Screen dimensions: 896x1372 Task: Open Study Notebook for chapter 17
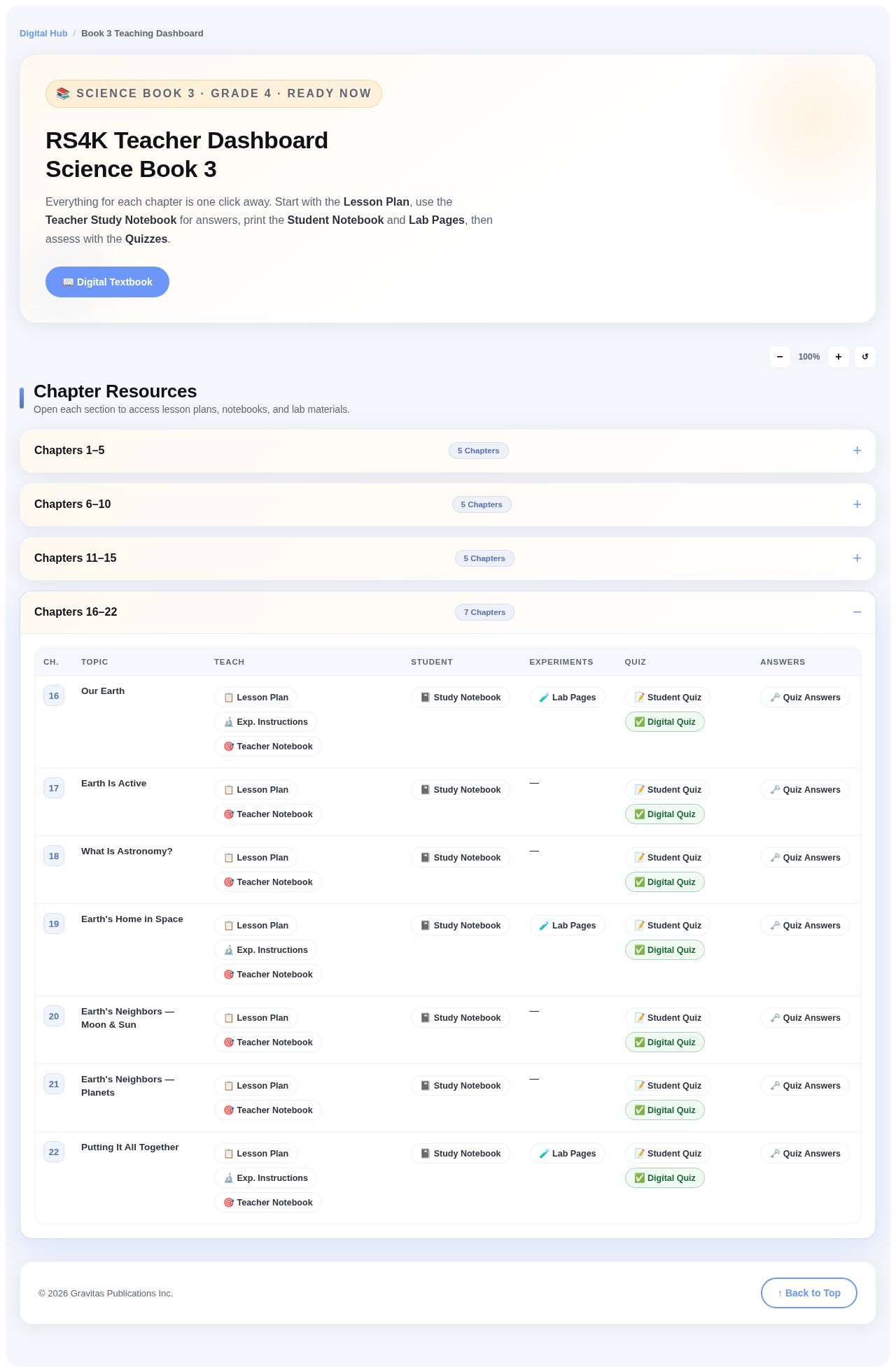[461, 790]
